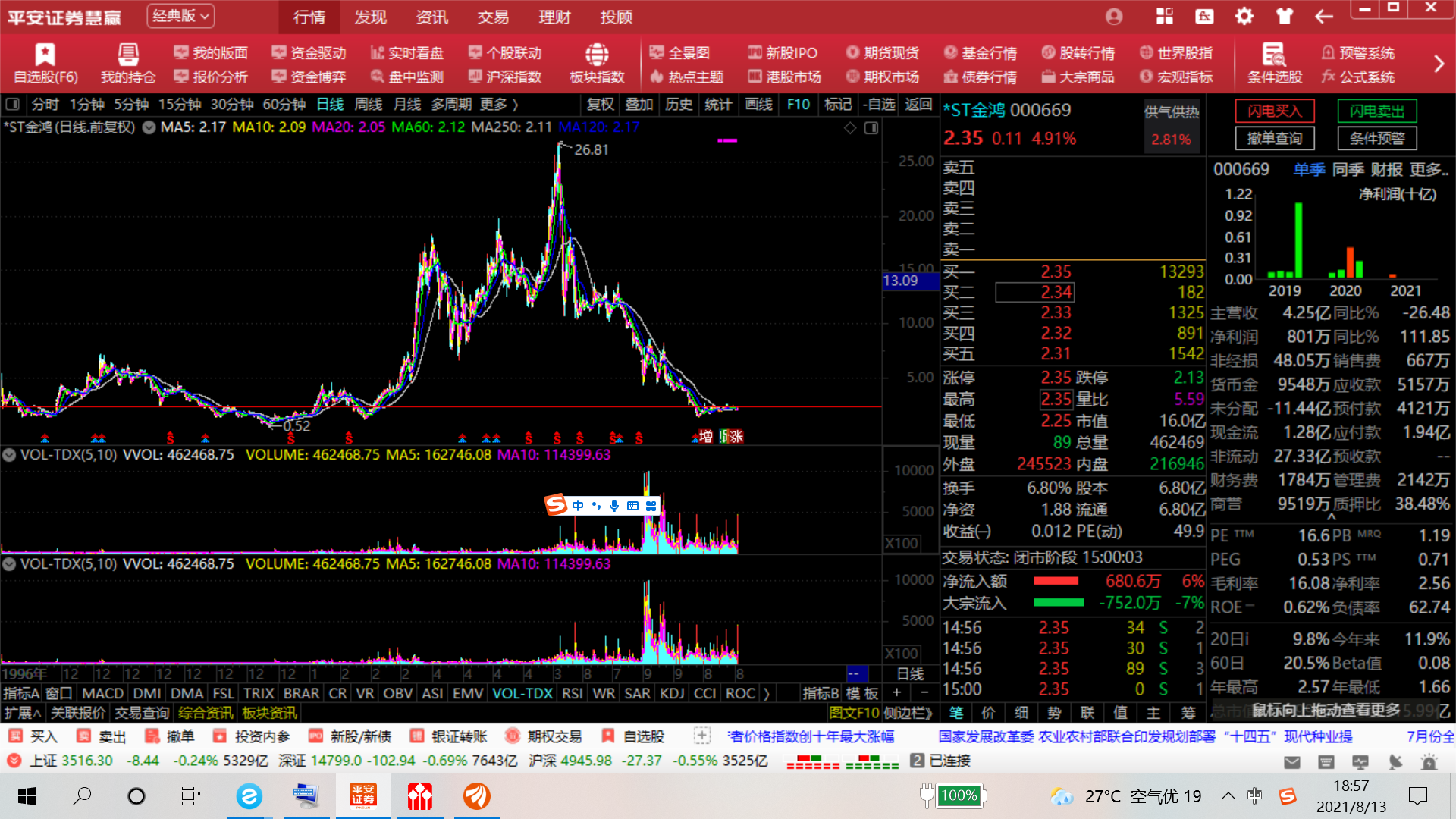Viewport: 1456px width, 819px height.
Task: Click 撤单查询 button
Action: 1275,138
